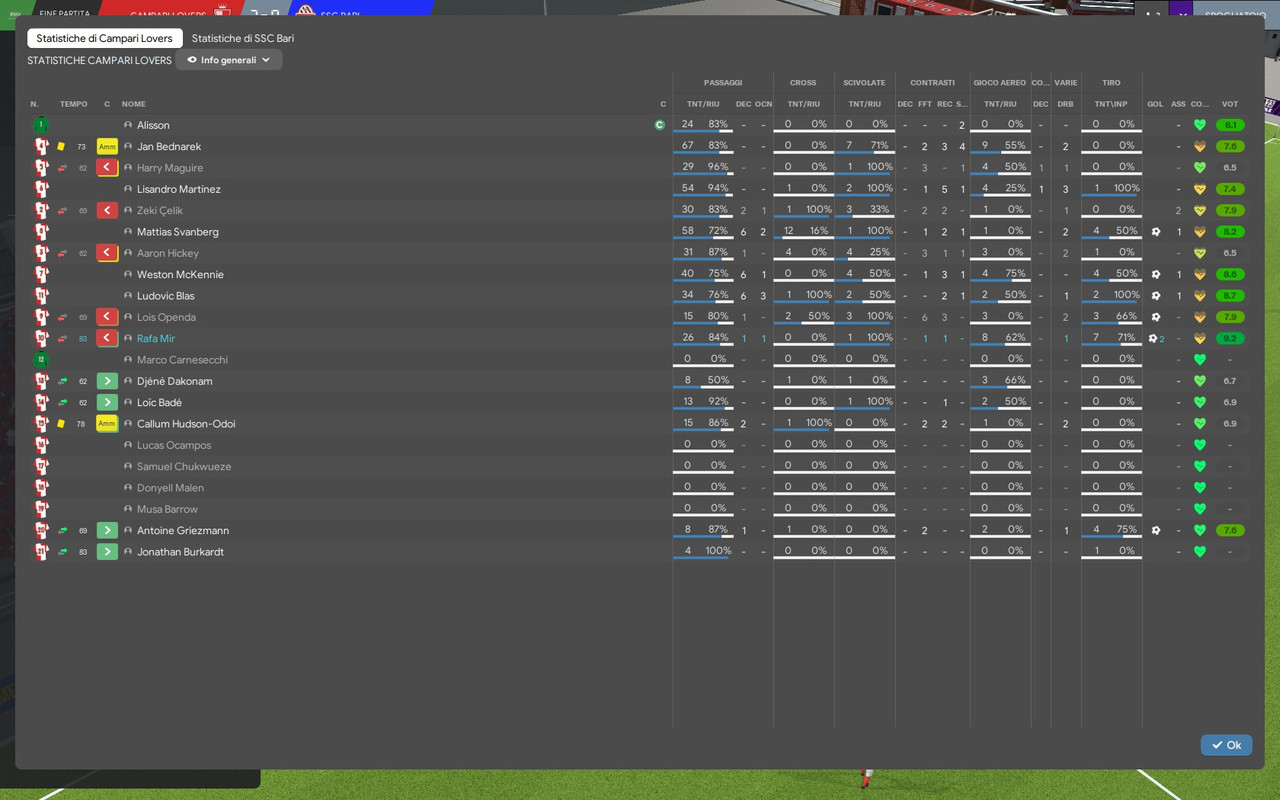Click the name Lucas Ocampos in the list

[174, 445]
